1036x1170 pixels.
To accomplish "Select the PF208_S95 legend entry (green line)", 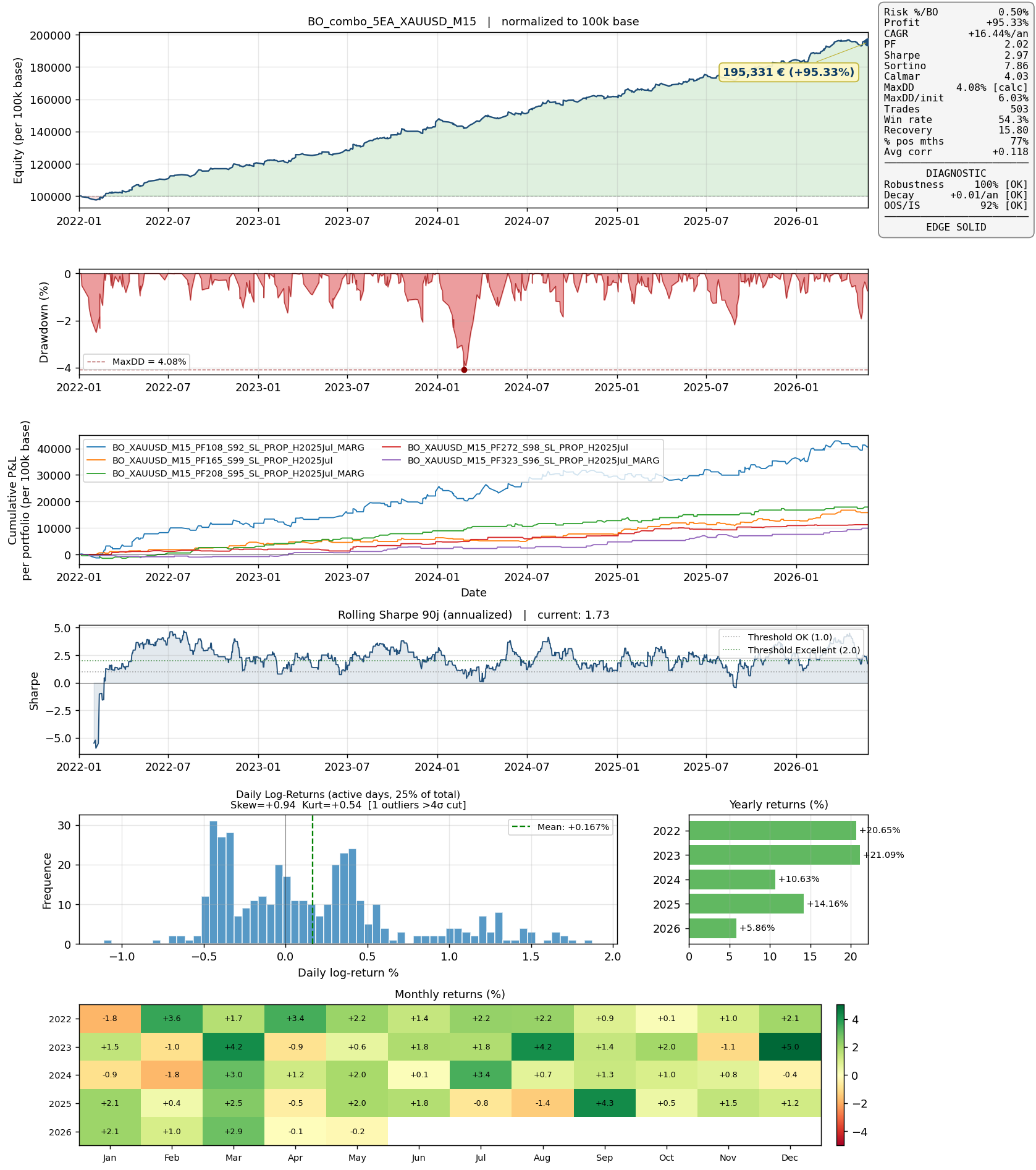I will (225, 473).
